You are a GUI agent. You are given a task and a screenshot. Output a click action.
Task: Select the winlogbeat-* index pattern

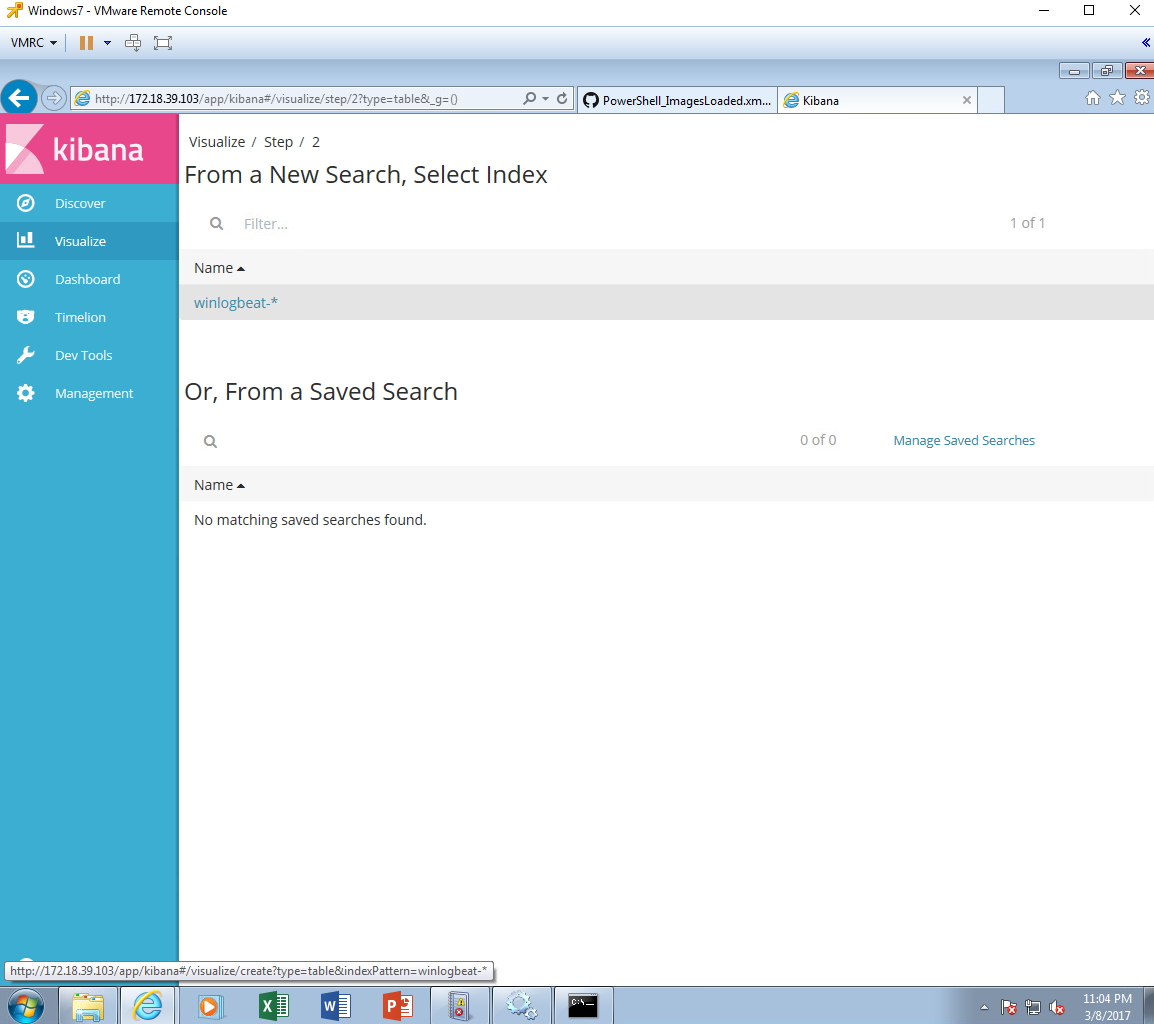236,303
